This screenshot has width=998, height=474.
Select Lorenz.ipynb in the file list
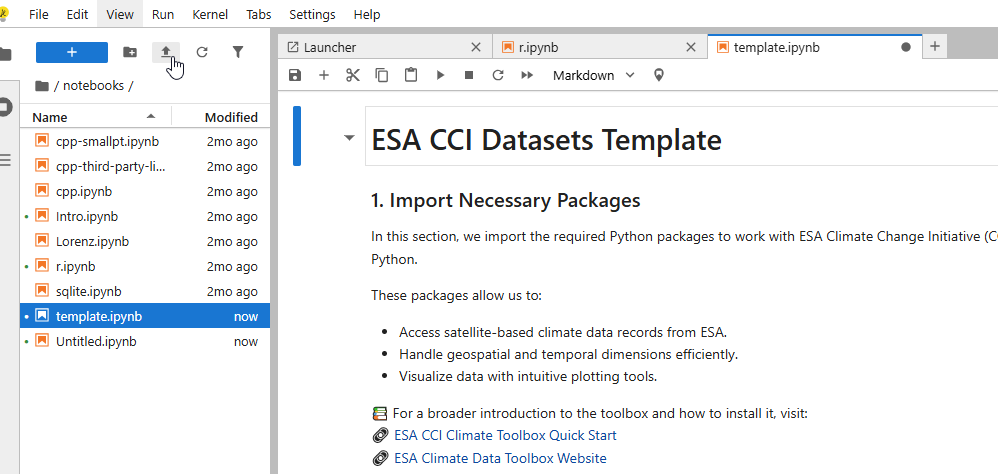coord(92,241)
